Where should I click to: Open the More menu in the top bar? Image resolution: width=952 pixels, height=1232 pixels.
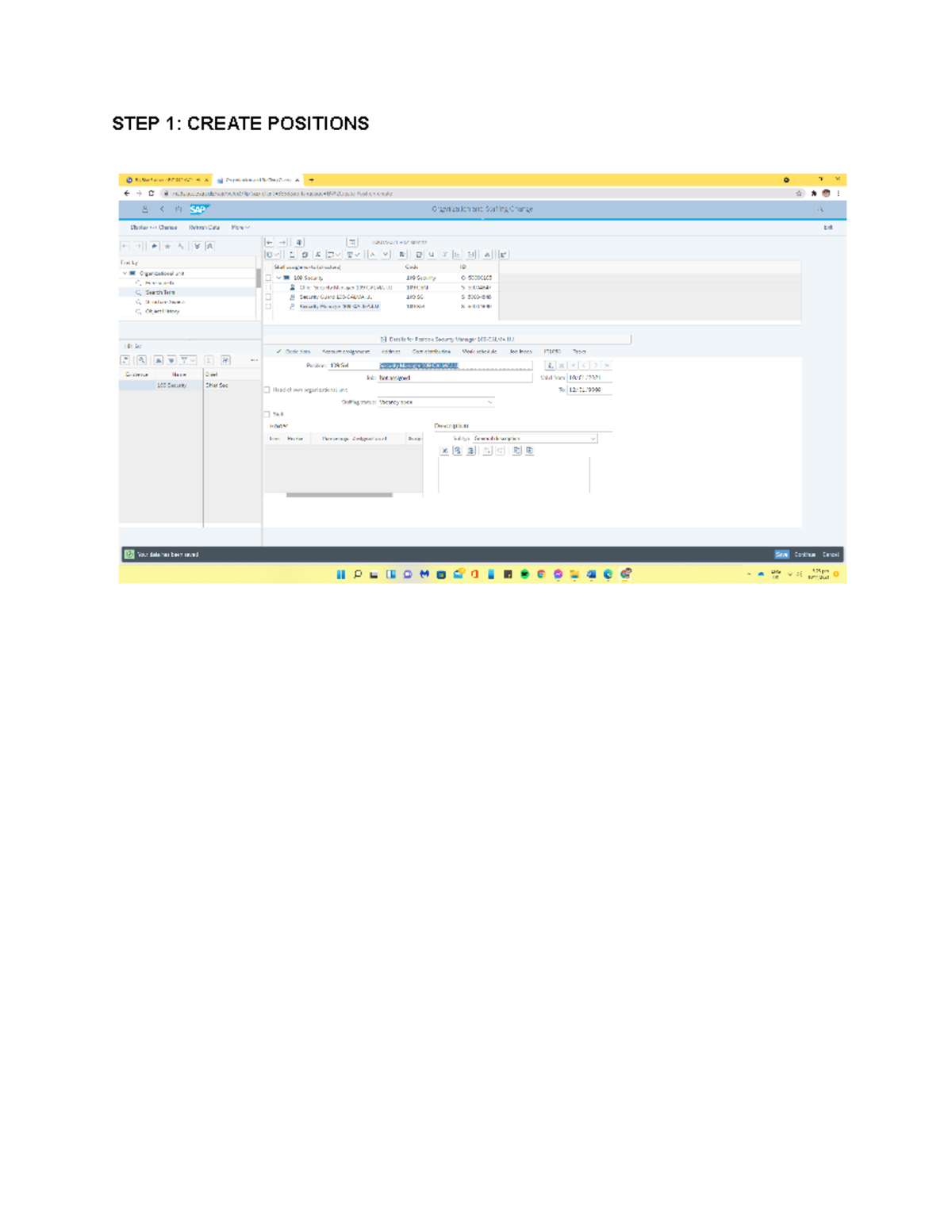(240, 228)
